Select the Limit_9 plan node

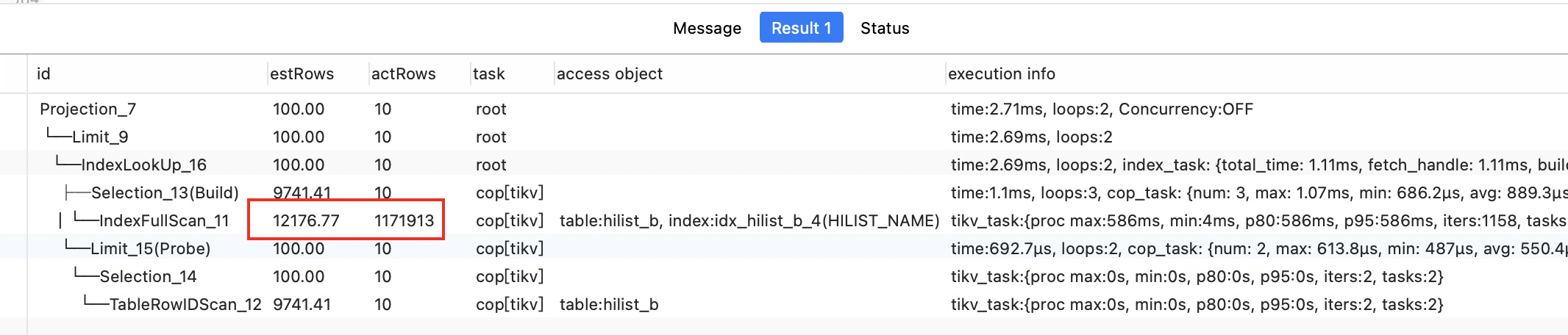click(100, 137)
